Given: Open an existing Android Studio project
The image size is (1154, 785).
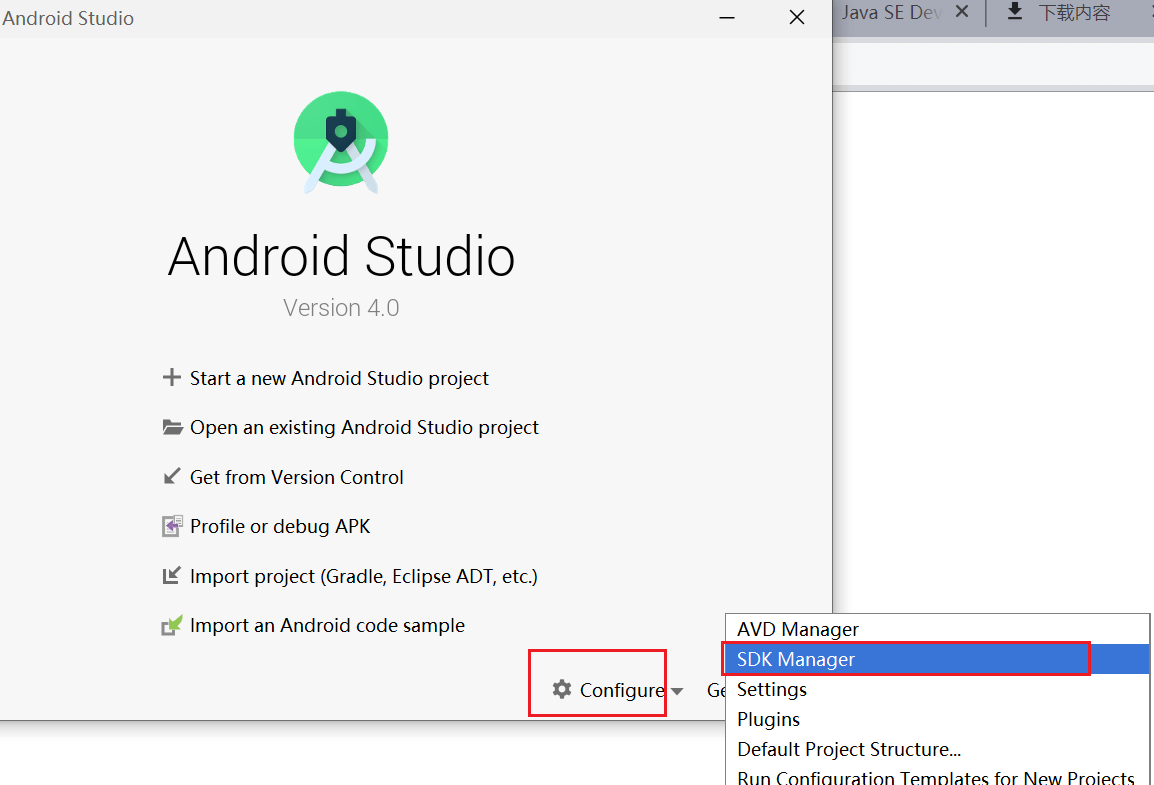Looking at the screenshot, I should pyautogui.click(x=364, y=427).
